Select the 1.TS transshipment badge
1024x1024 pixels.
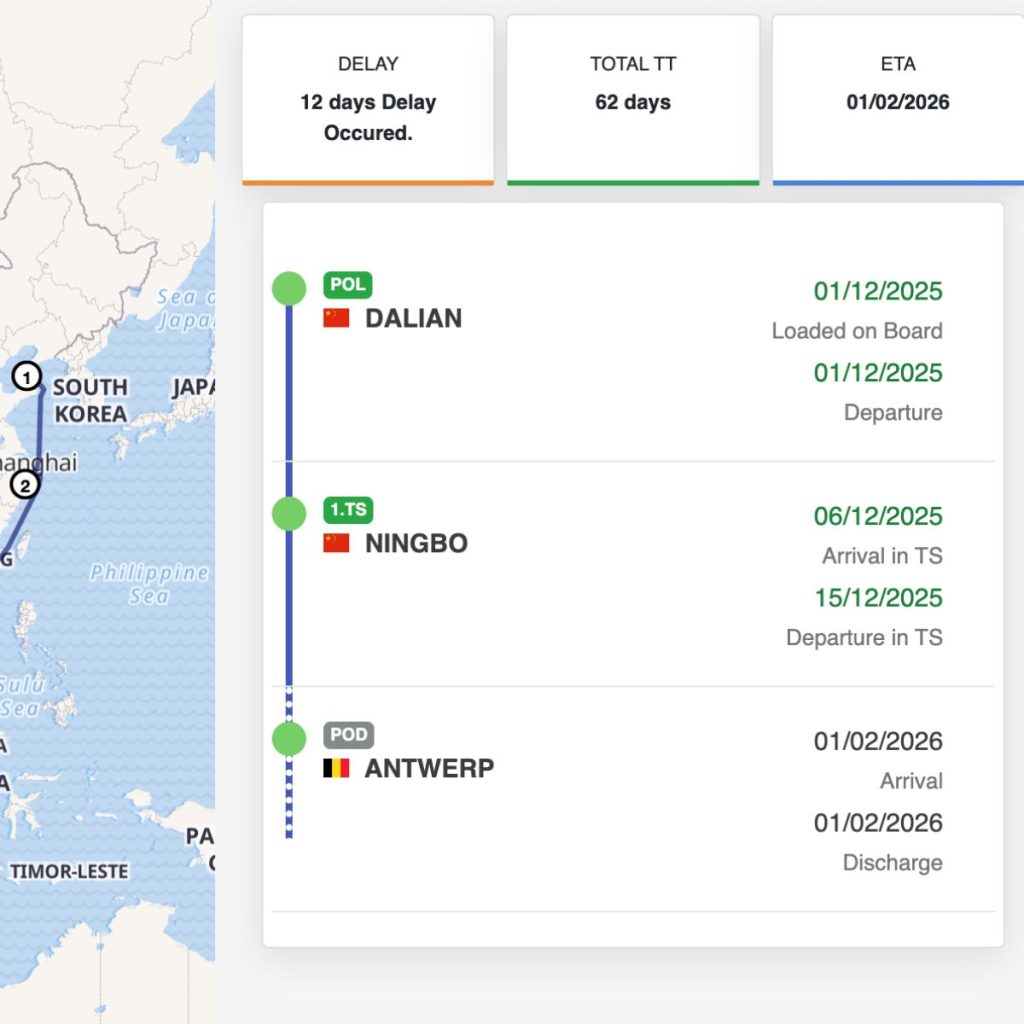pos(348,510)
